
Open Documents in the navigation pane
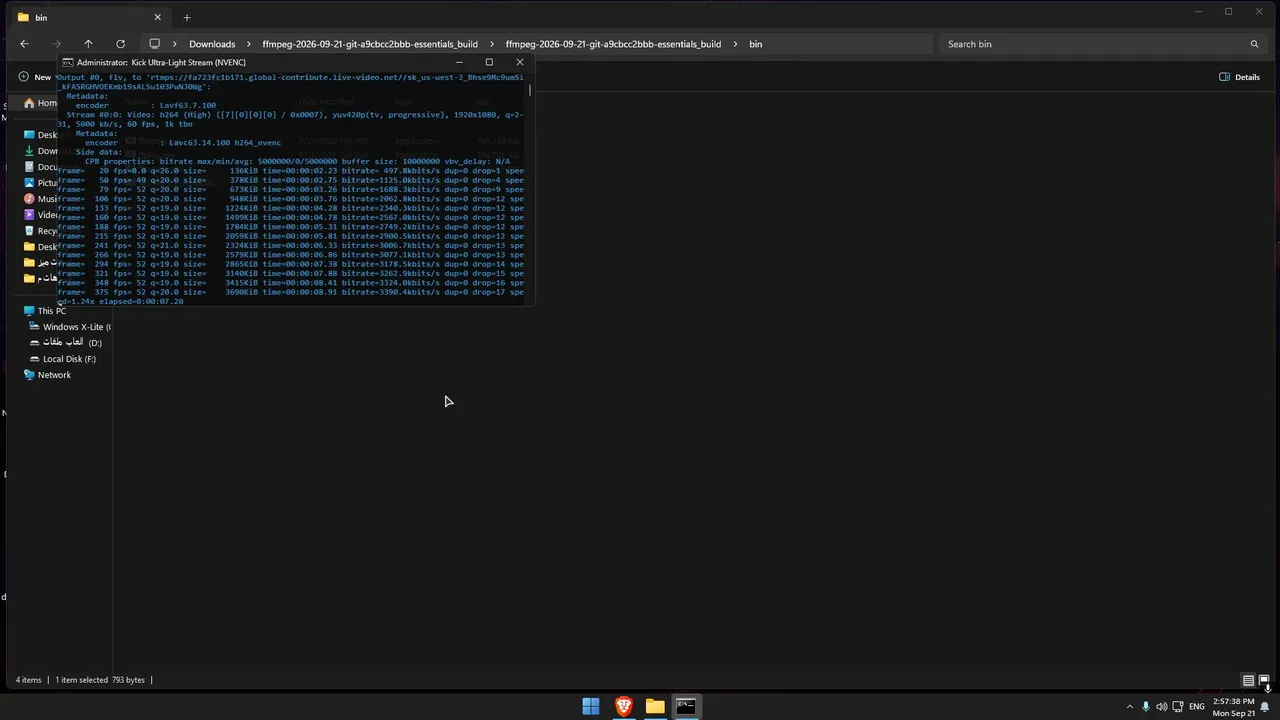click(x=40, y=167)
